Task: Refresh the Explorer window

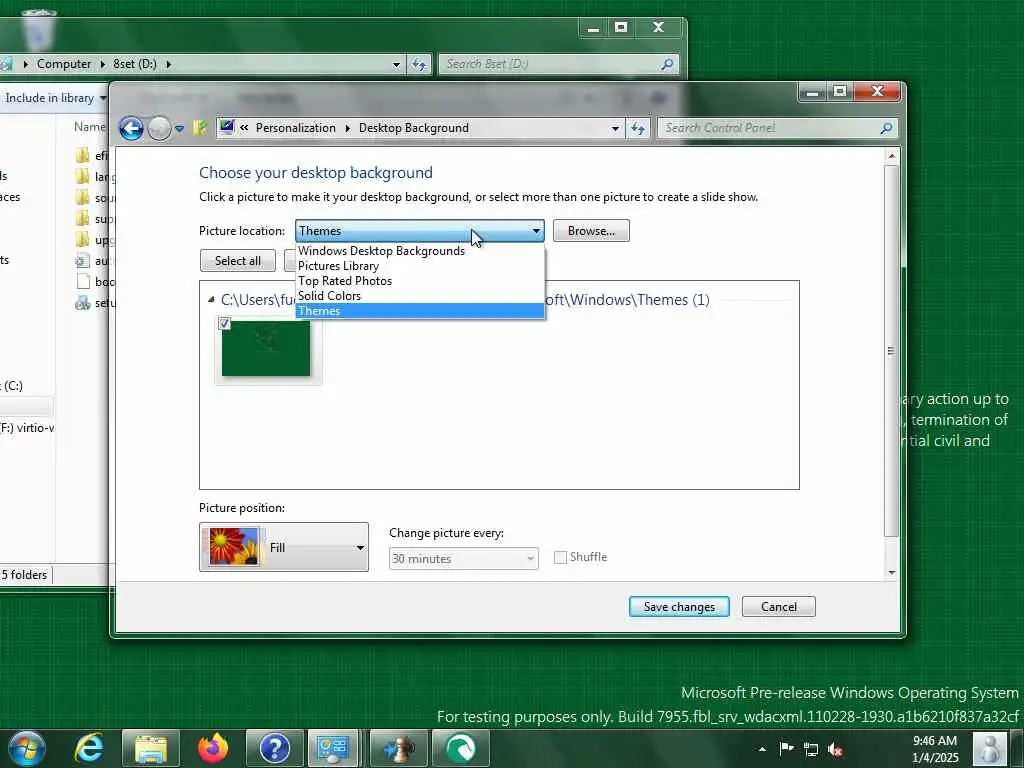Action: point(419,64)
